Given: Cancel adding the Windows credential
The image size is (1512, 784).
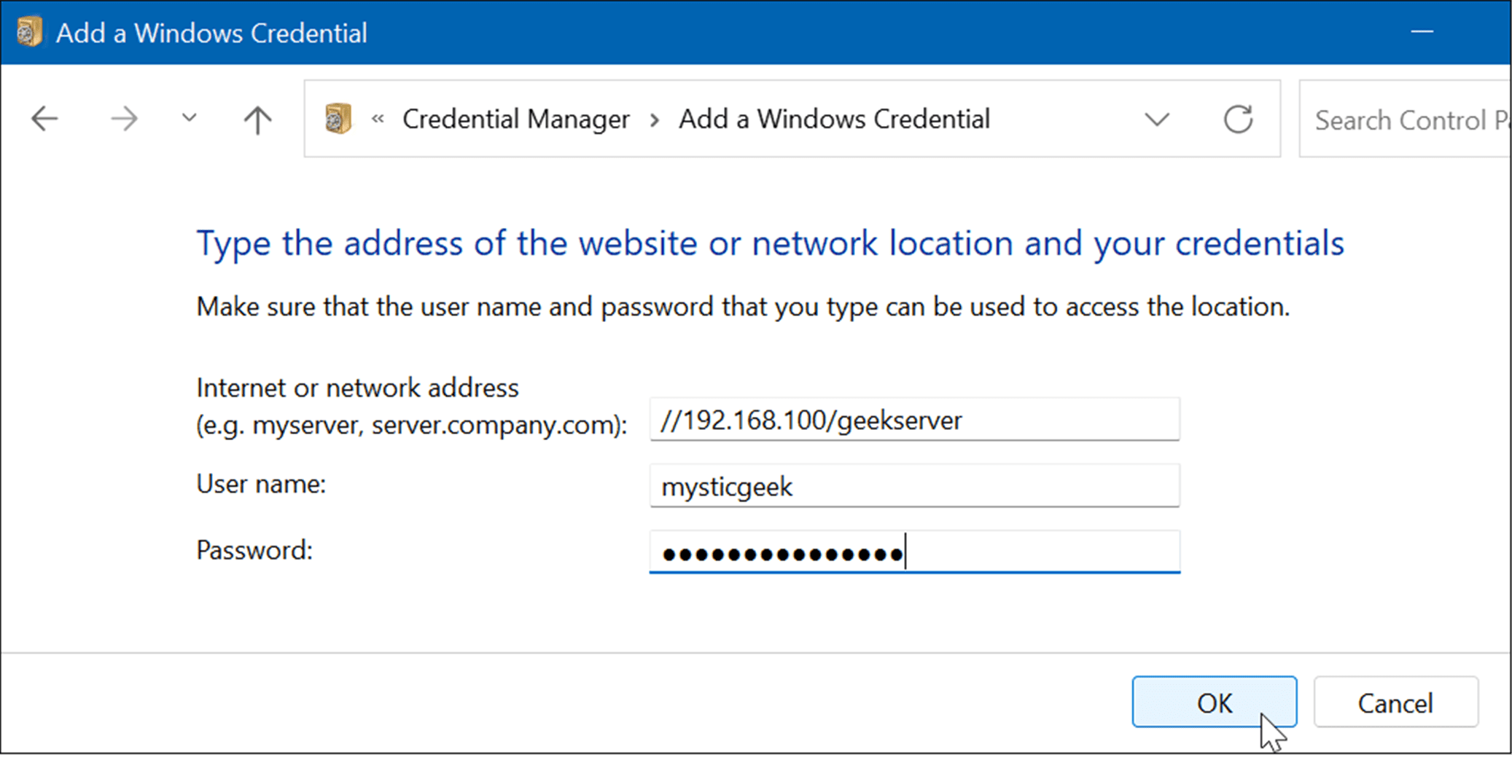Looking at the screenshot, I should [1395, 702].
